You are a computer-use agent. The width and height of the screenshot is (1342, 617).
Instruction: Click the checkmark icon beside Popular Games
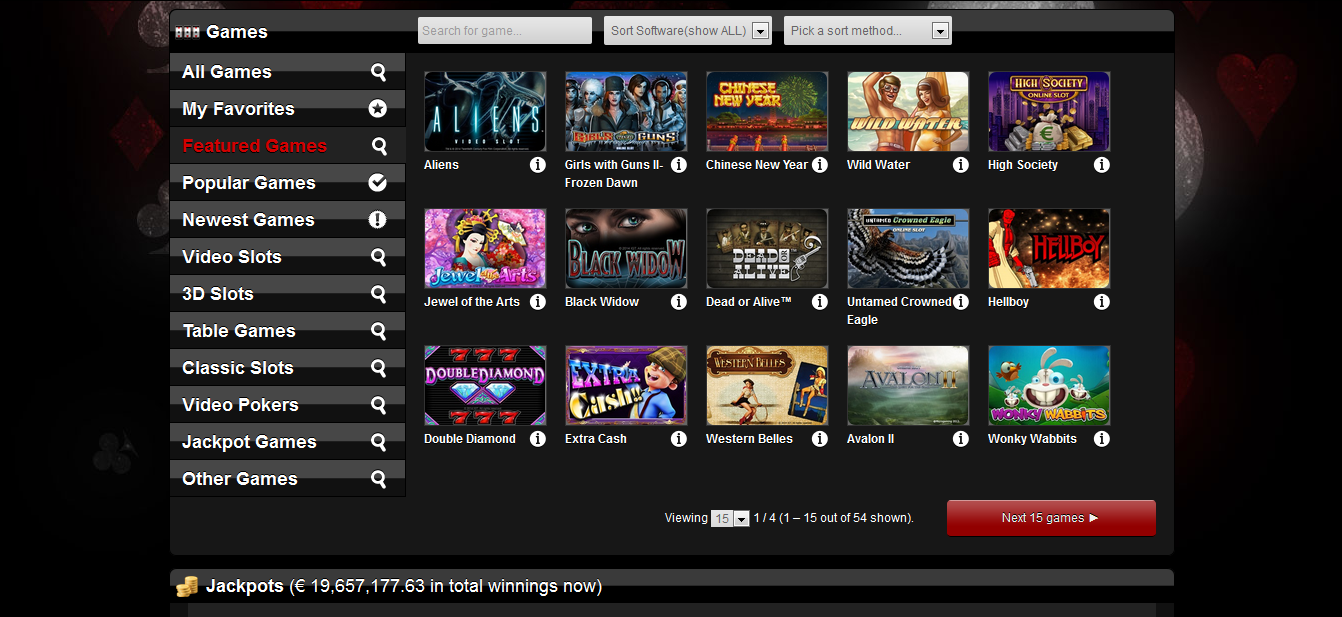point(377,183)
